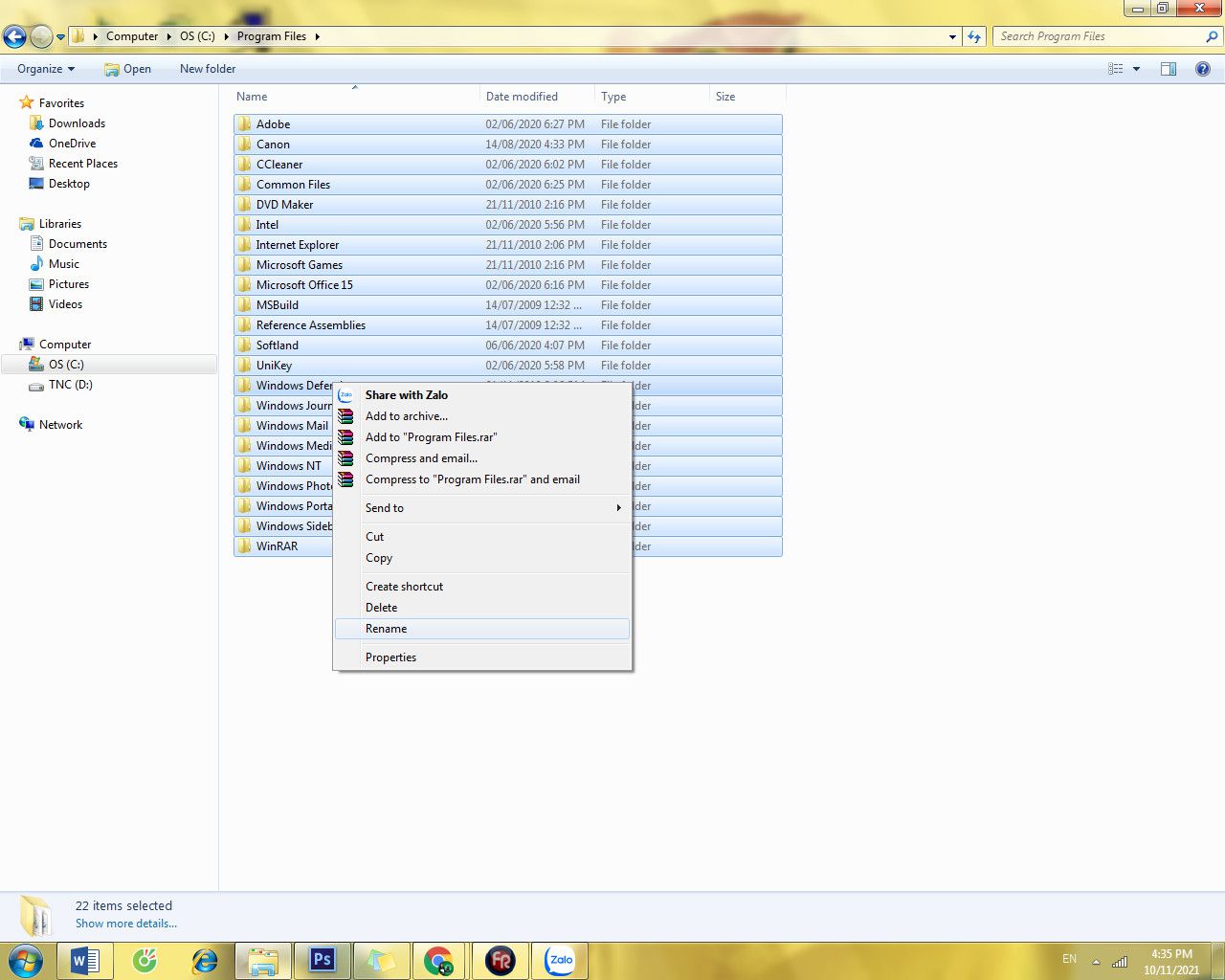This screenshot has height=980, width=1225.
Task: Sort by Date modified column header
Action: coord(537,97)
